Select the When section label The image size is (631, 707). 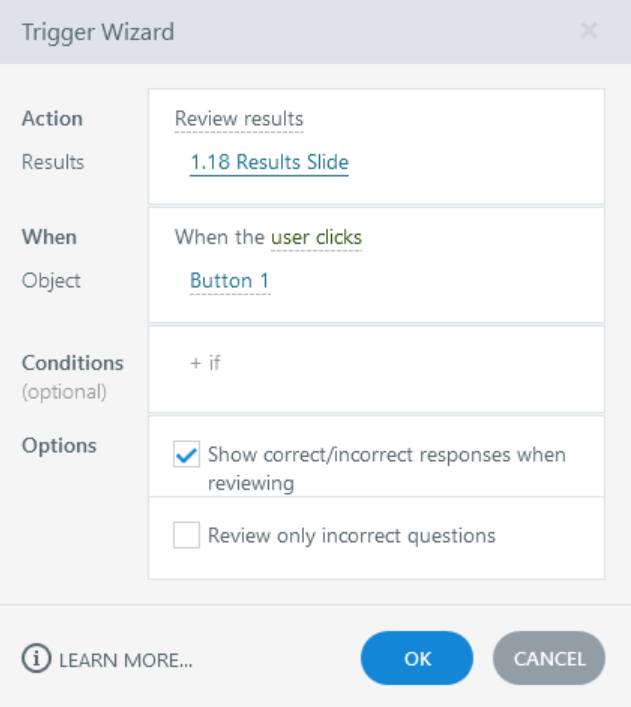(49, 238)
